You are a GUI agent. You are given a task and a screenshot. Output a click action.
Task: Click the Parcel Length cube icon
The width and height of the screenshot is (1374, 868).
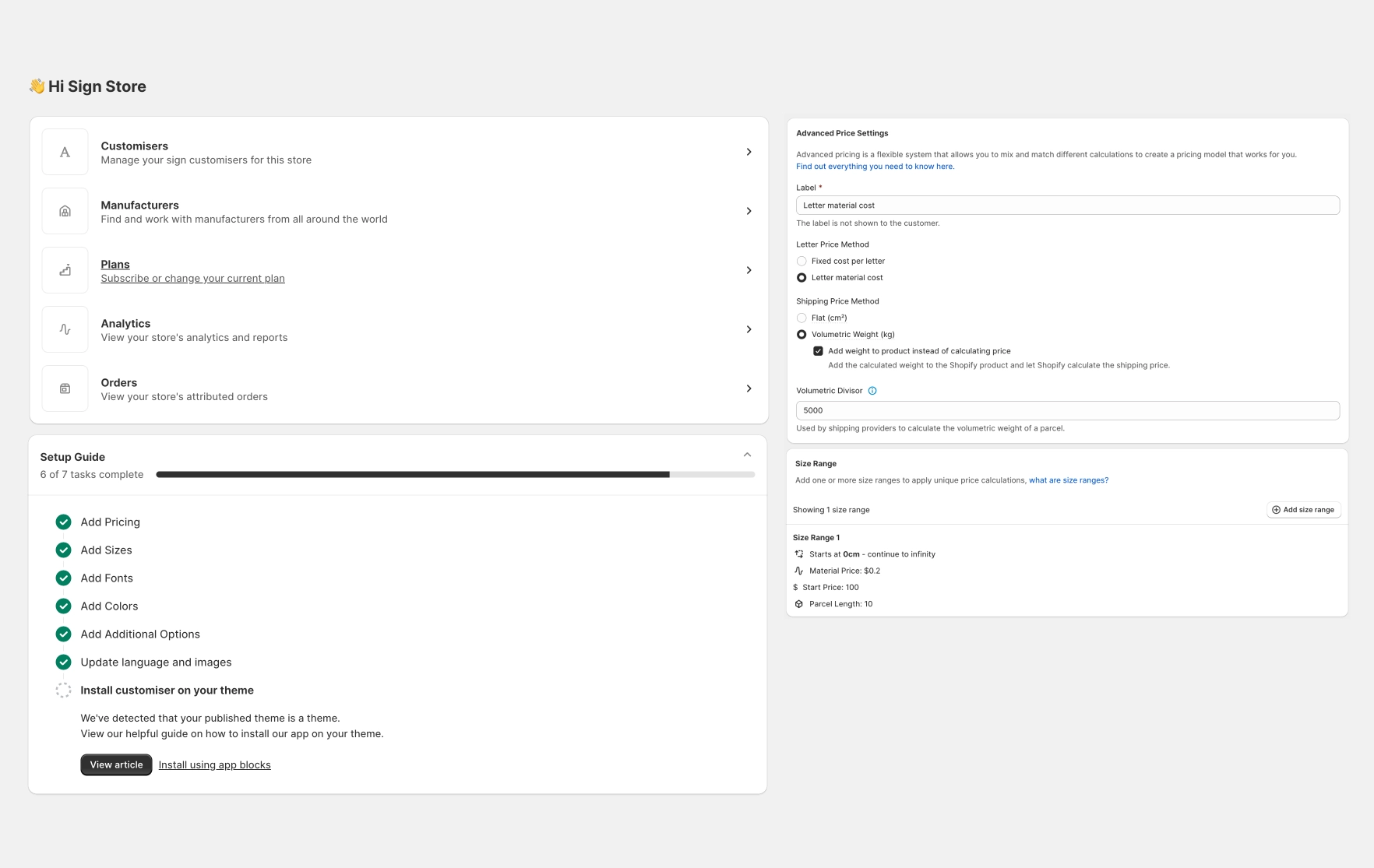[798, 603]
